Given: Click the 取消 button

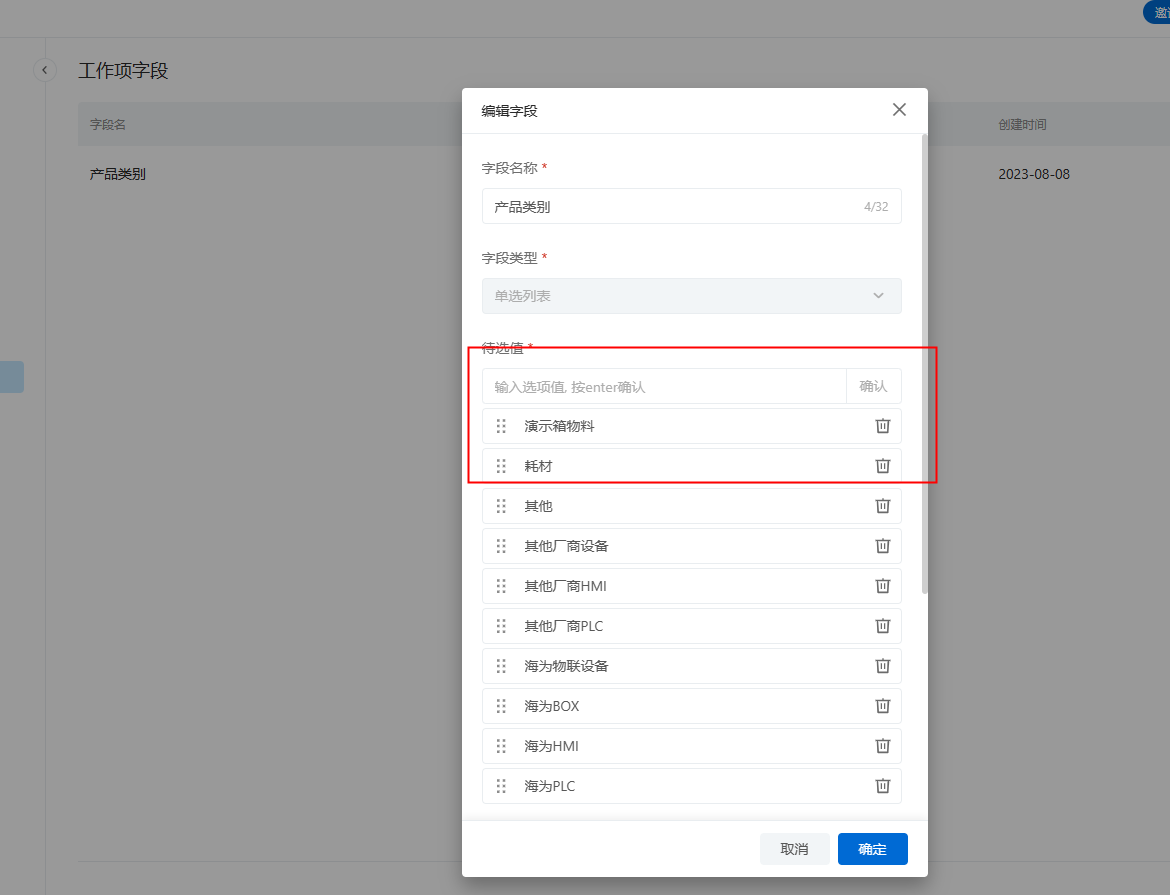Looking at the screenshot, I should tap(795, 849).
